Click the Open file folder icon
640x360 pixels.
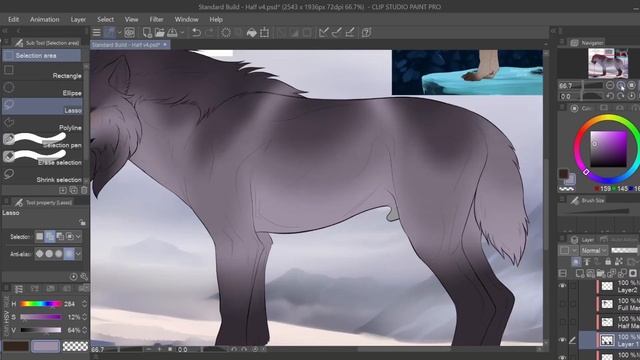tap(160, 33)
